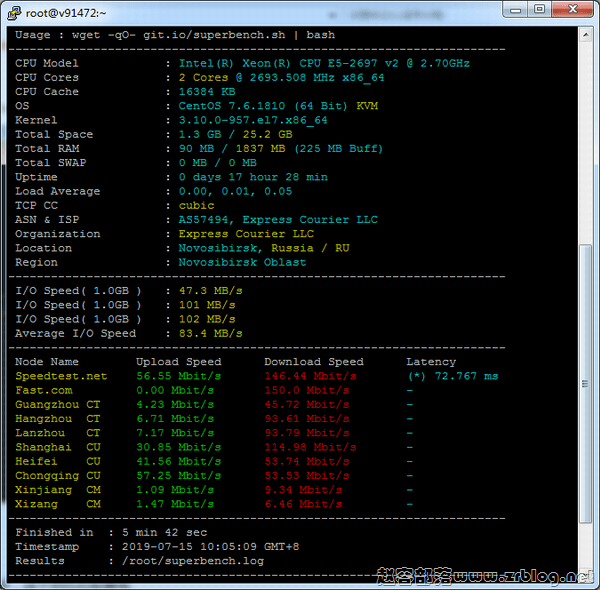Click the Timestamp 2019-07-15 value
The width and height of the screenshot is (600, 590).
210,546
